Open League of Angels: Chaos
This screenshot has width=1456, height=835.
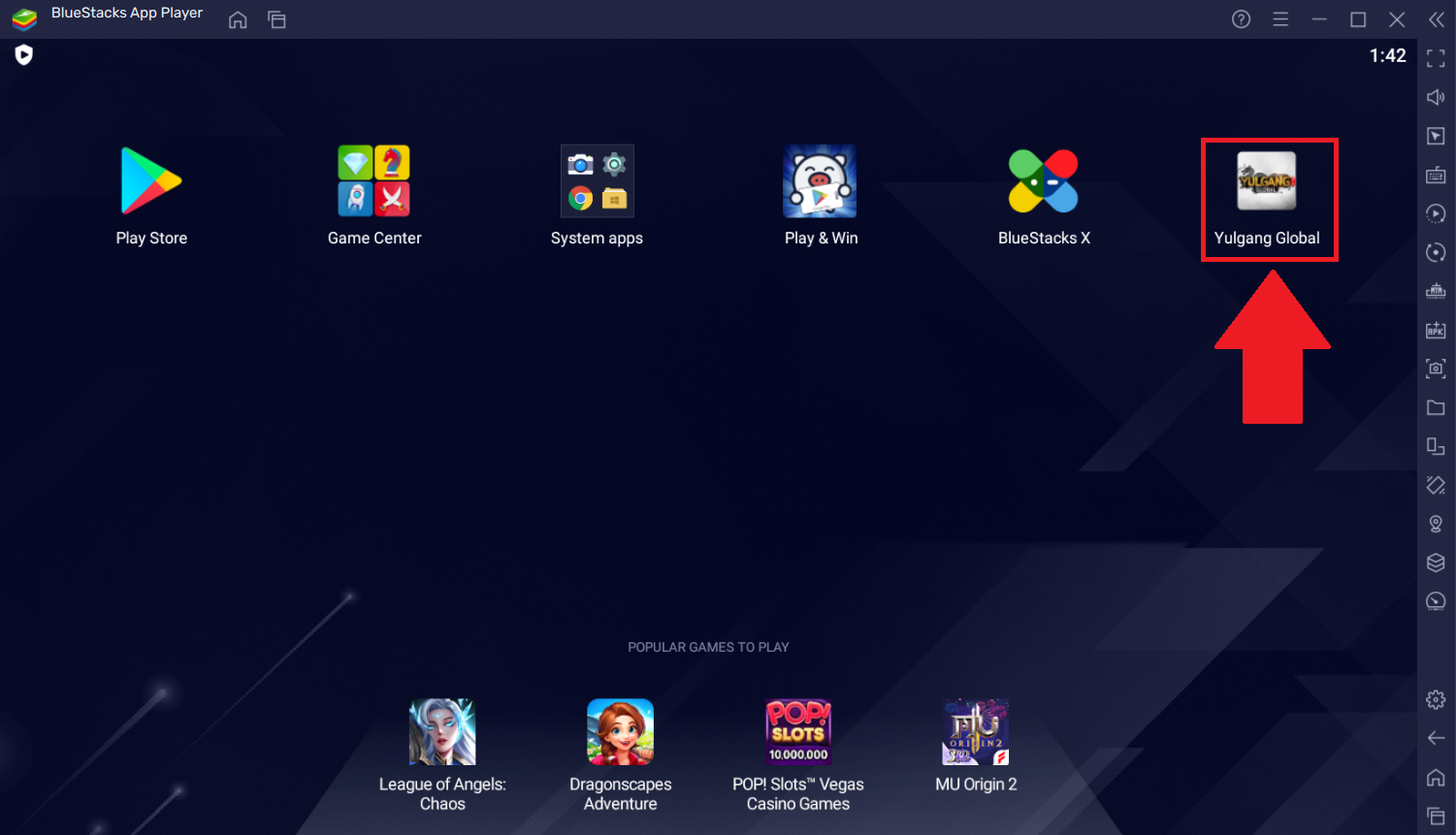(x=442, y=732)
